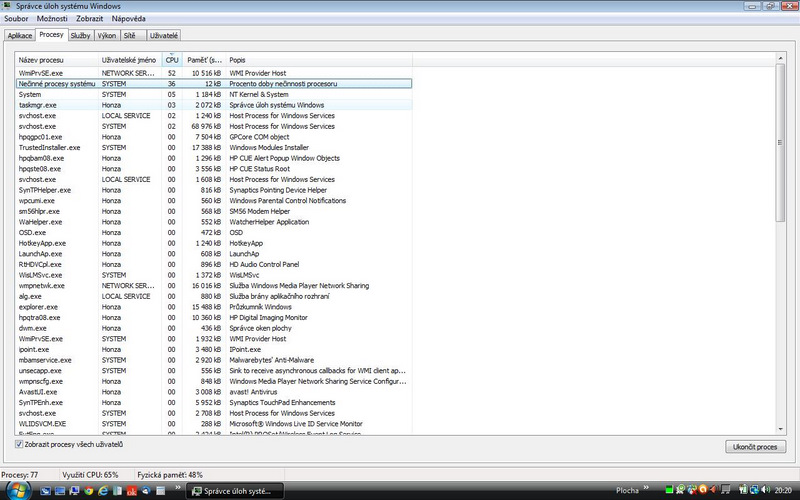Open the Zobrazit menu

tap(89, 18)
